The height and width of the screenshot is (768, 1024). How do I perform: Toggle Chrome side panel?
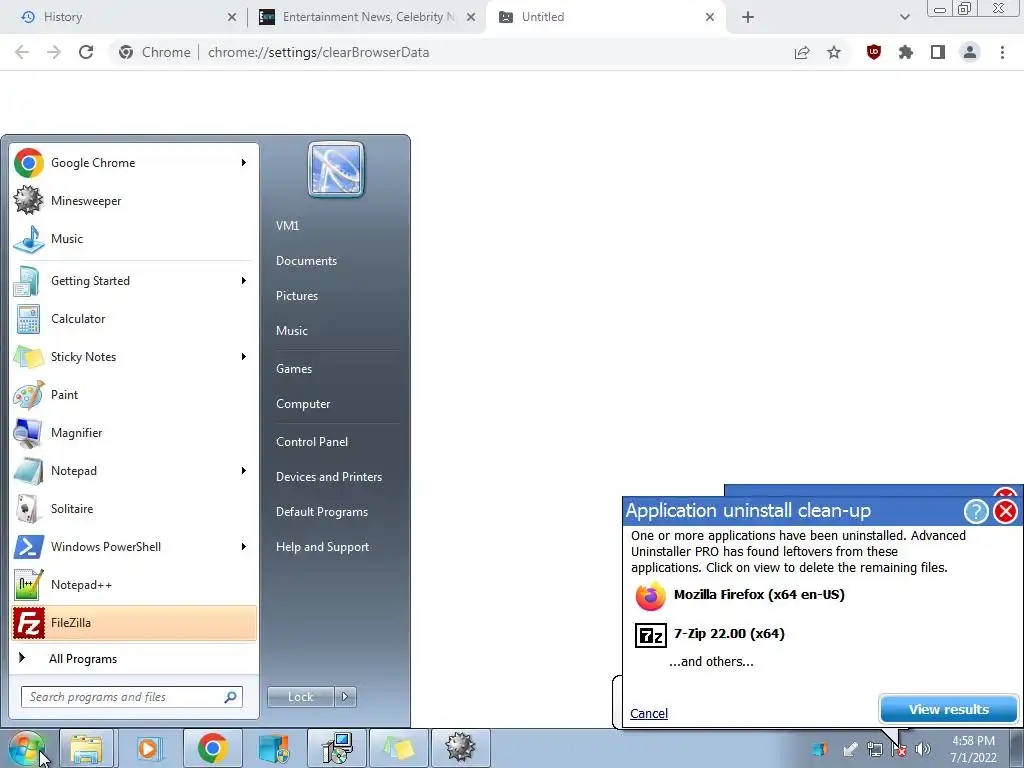pos(938,52)
